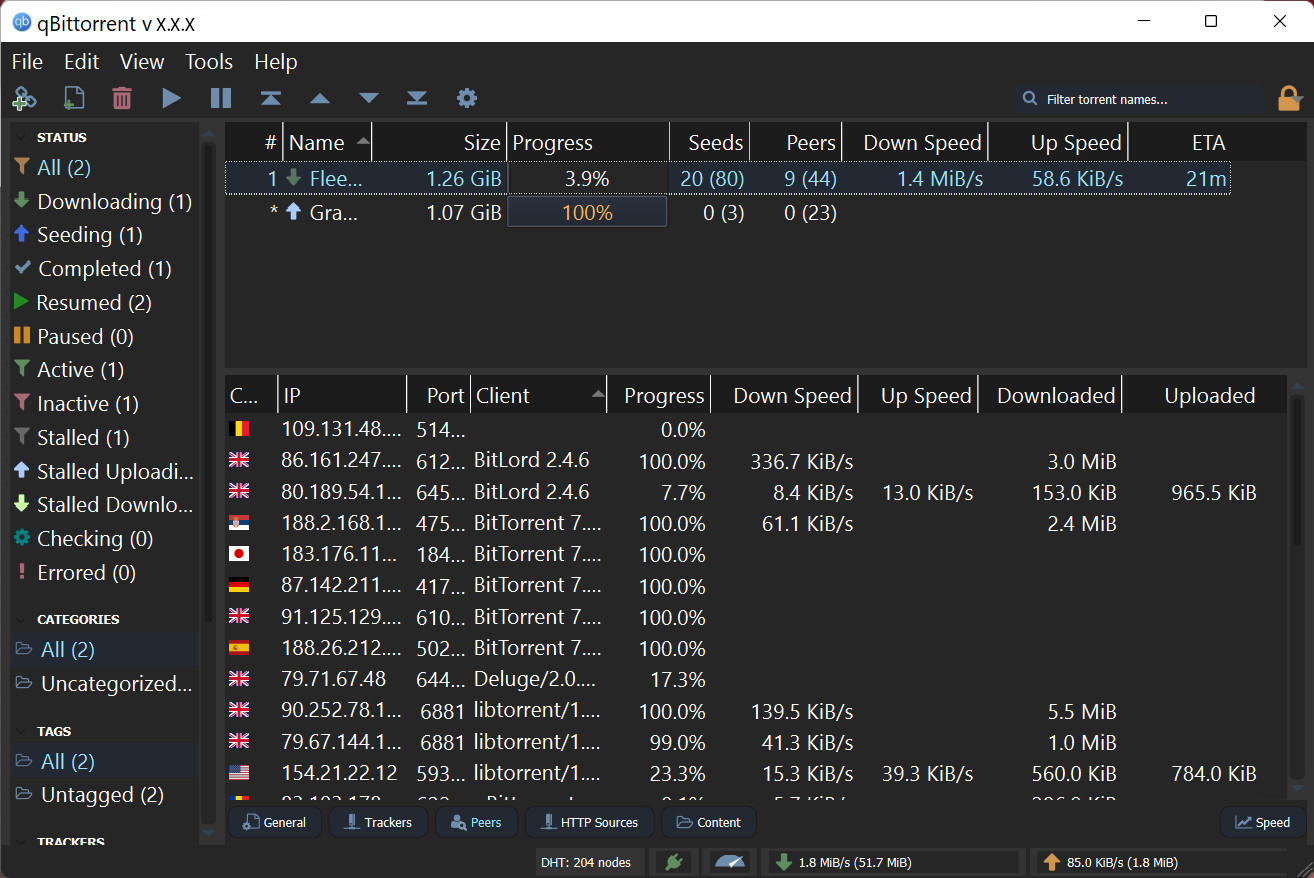The image size is (1314, 878).
Task: Sort peers by IP column header
Action: click(x=342, y=396)
